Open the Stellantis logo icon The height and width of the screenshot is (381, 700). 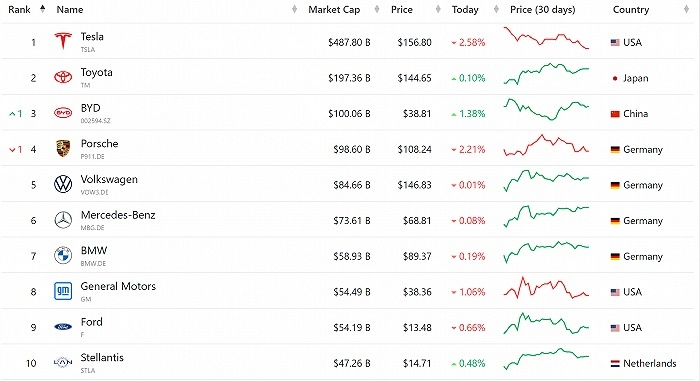point(63,362)
